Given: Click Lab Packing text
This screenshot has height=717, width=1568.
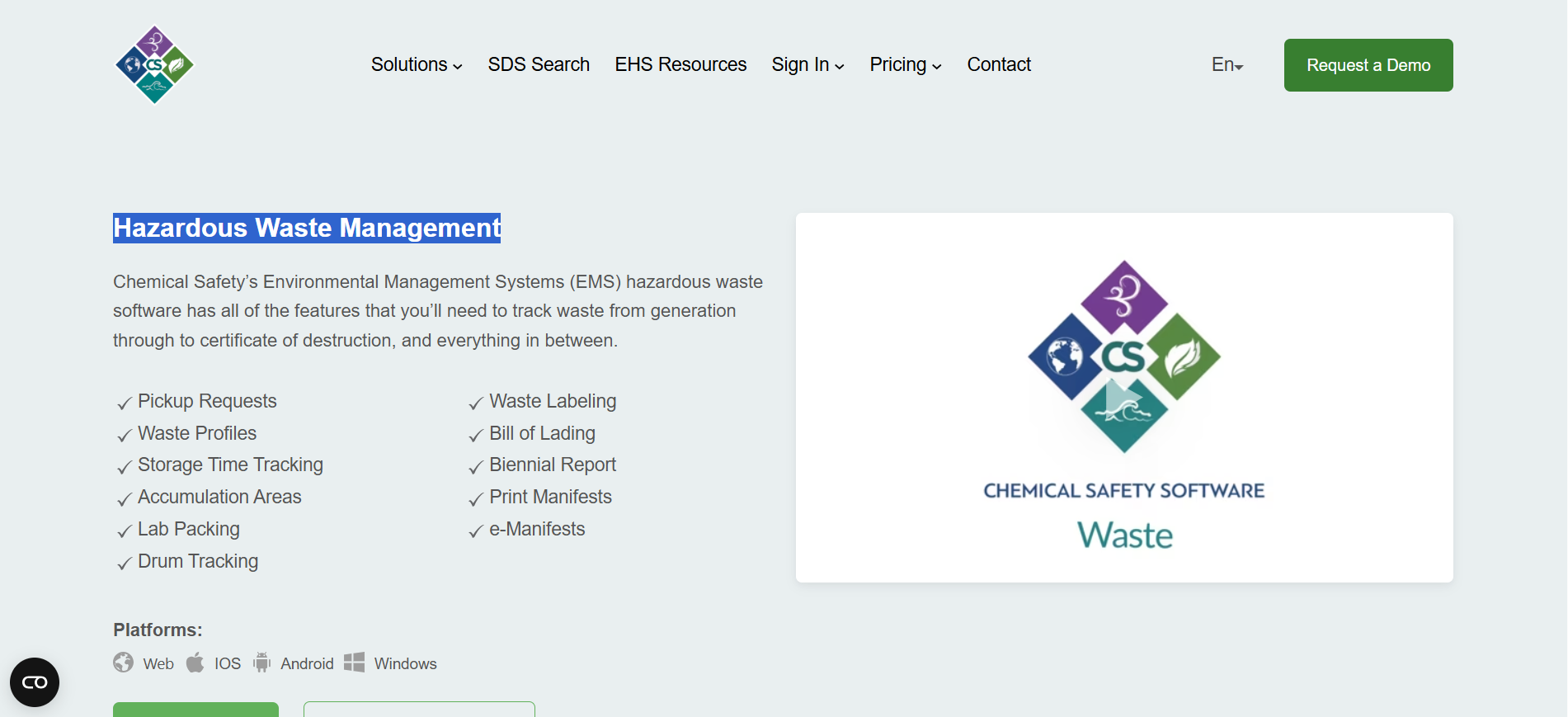Looking at the screenshot, I should (x=189, y=529).
